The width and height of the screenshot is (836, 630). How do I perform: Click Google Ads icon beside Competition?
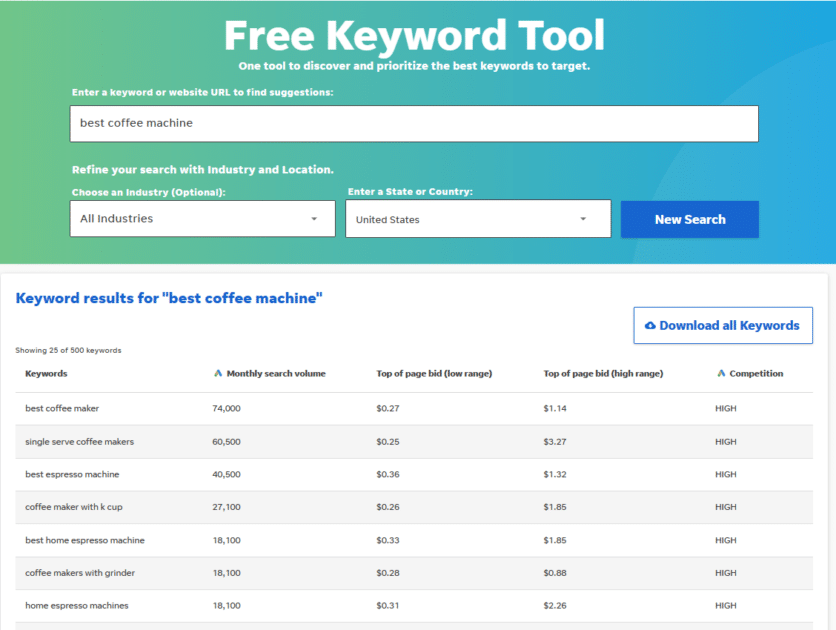click(x=721, y=373)
